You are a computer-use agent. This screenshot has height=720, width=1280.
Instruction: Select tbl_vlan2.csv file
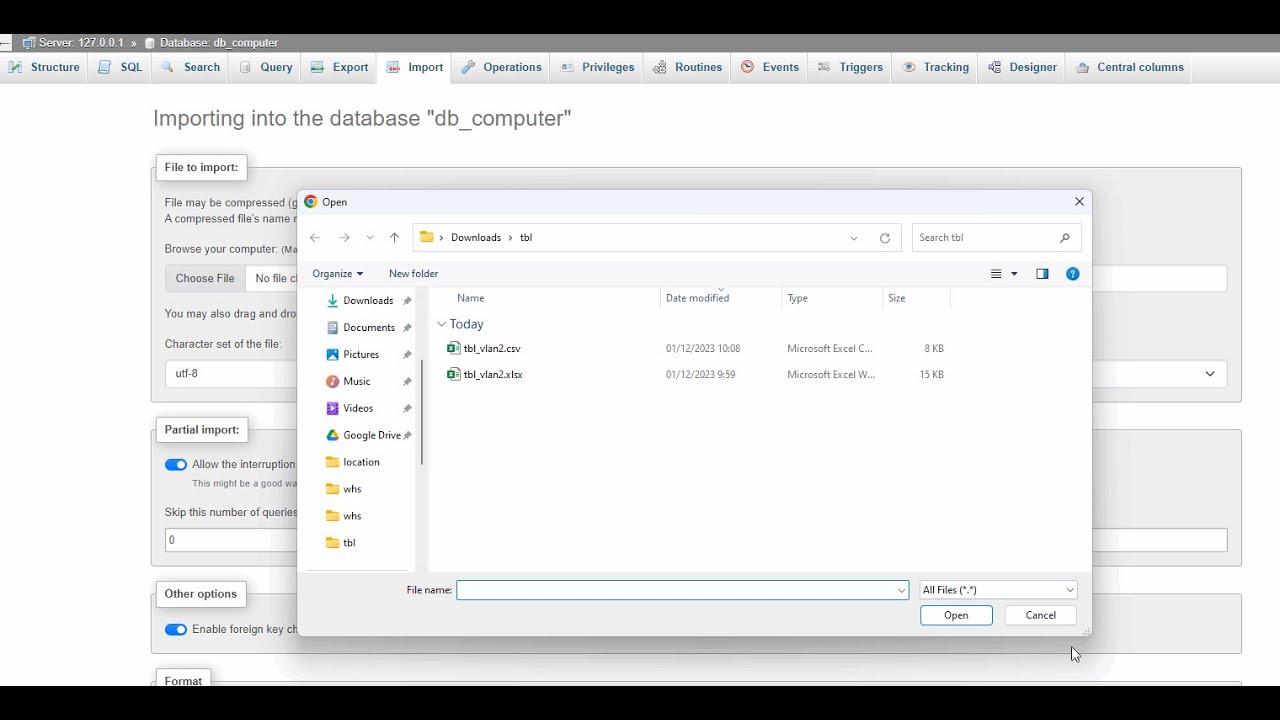491,349
